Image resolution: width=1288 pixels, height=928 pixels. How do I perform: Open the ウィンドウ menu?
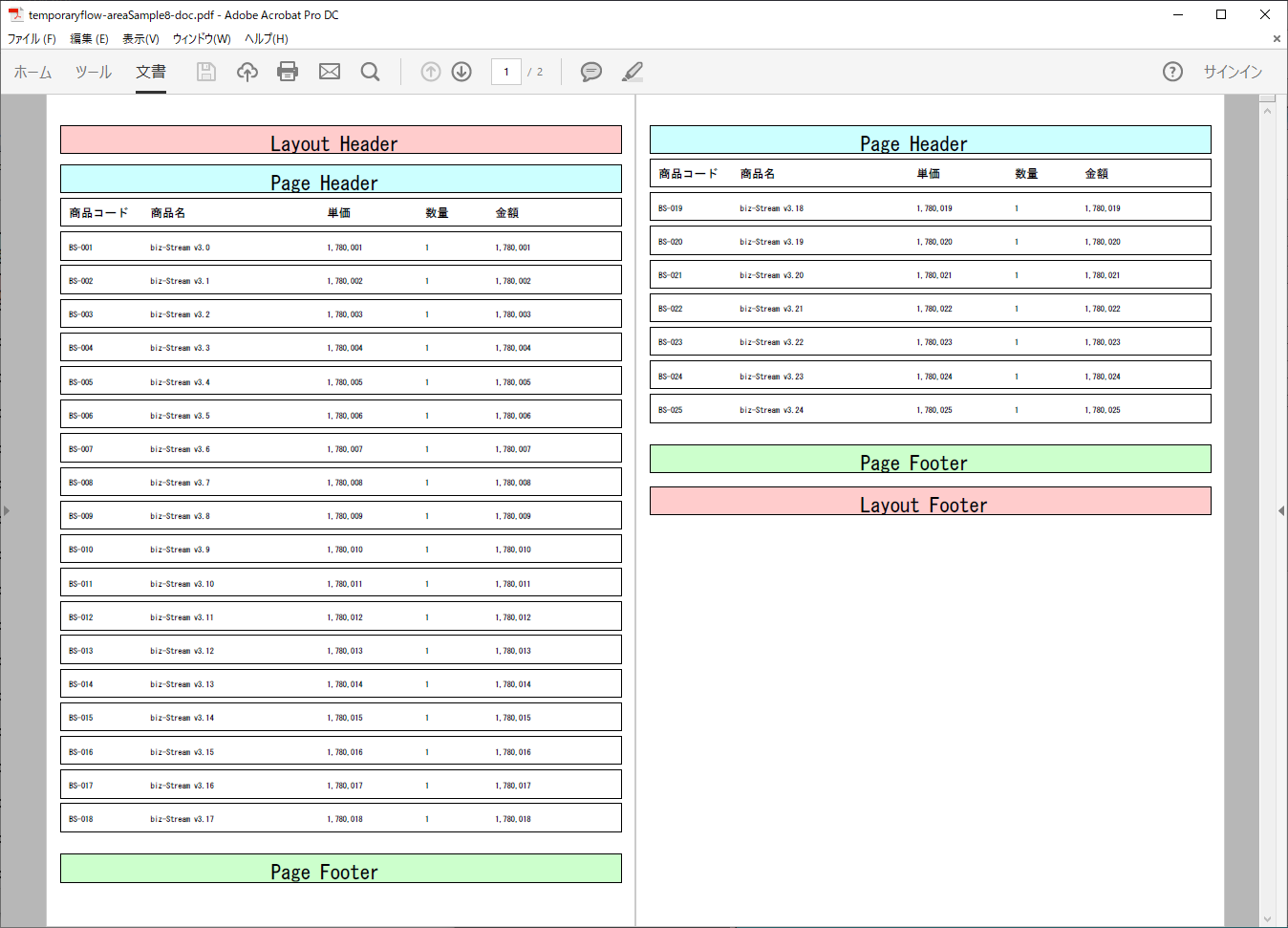[202, 39]
